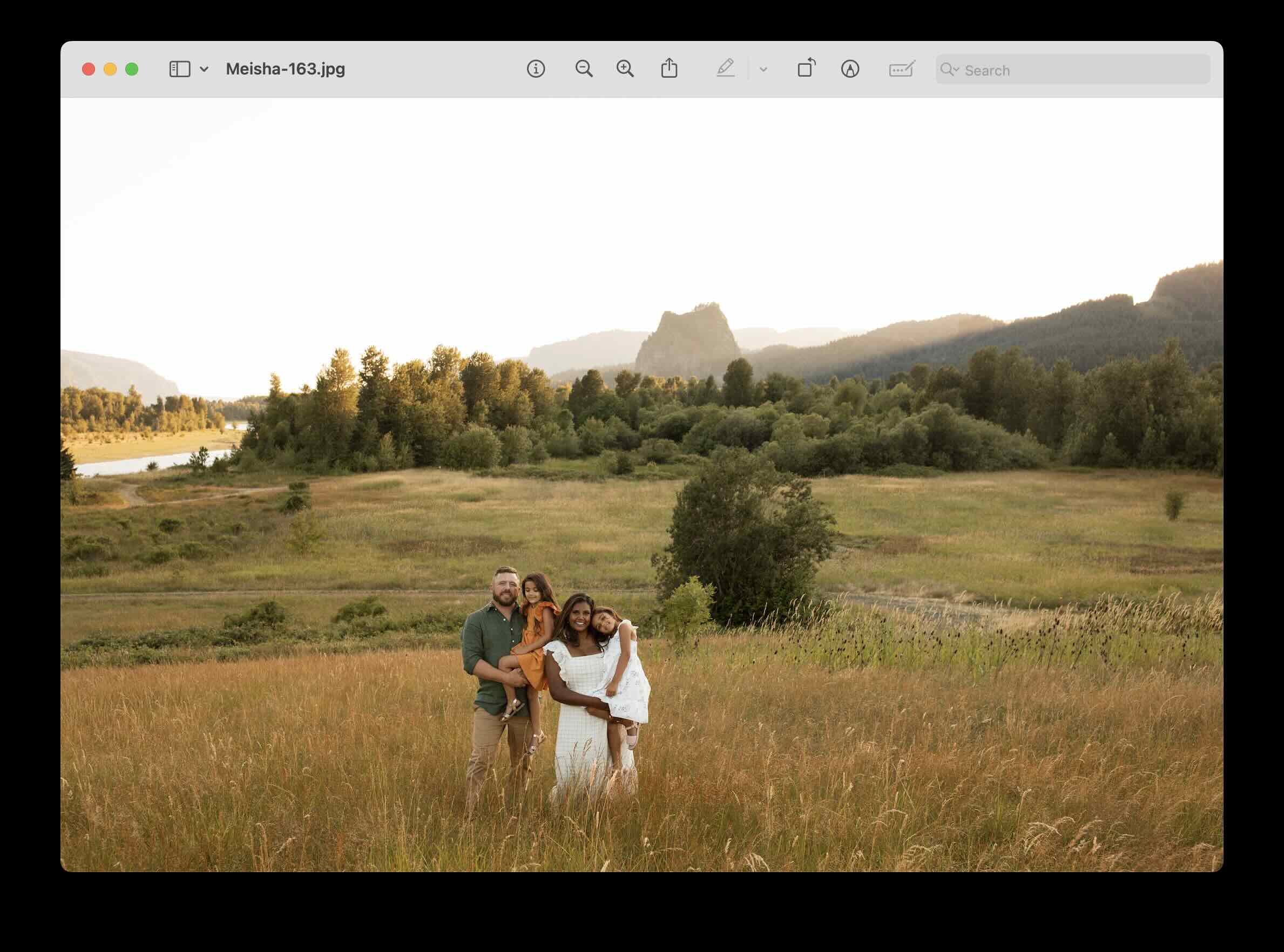Close the Preview window
Screen dimensions: 1284x952
pos(88,69)
